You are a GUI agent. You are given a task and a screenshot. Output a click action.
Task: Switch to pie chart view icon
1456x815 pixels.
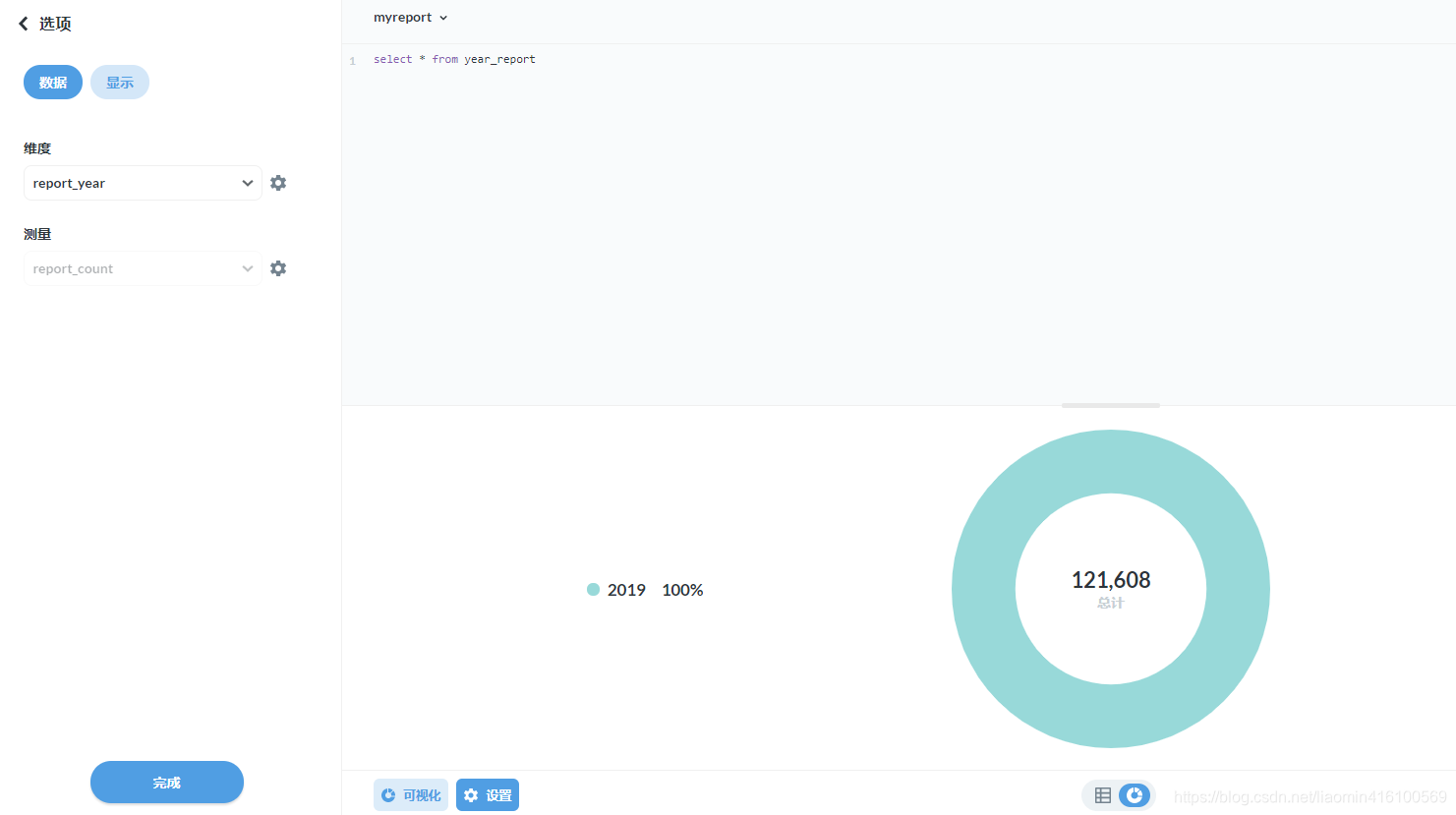pyautogui.click(x=1135, y=795)
